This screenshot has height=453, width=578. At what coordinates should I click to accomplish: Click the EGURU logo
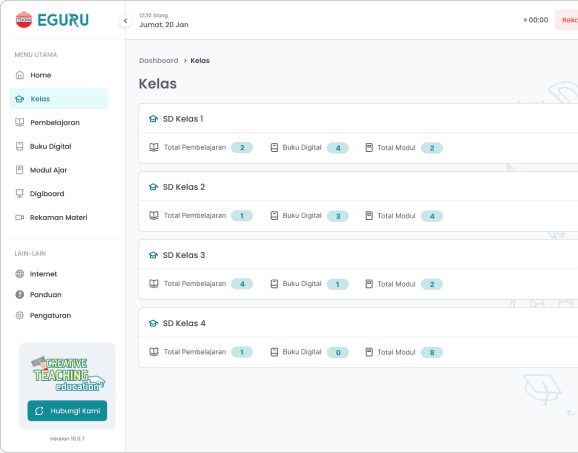[x=52, y=20]
